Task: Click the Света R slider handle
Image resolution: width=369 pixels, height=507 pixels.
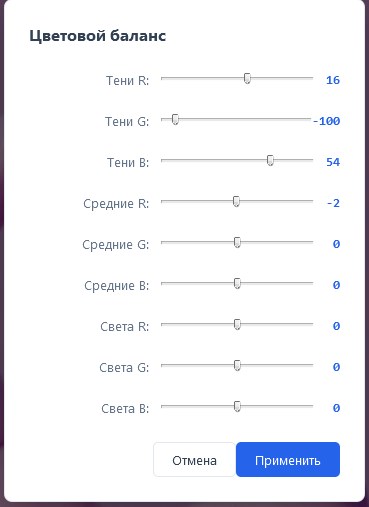Action: click(x=237, y=324)
